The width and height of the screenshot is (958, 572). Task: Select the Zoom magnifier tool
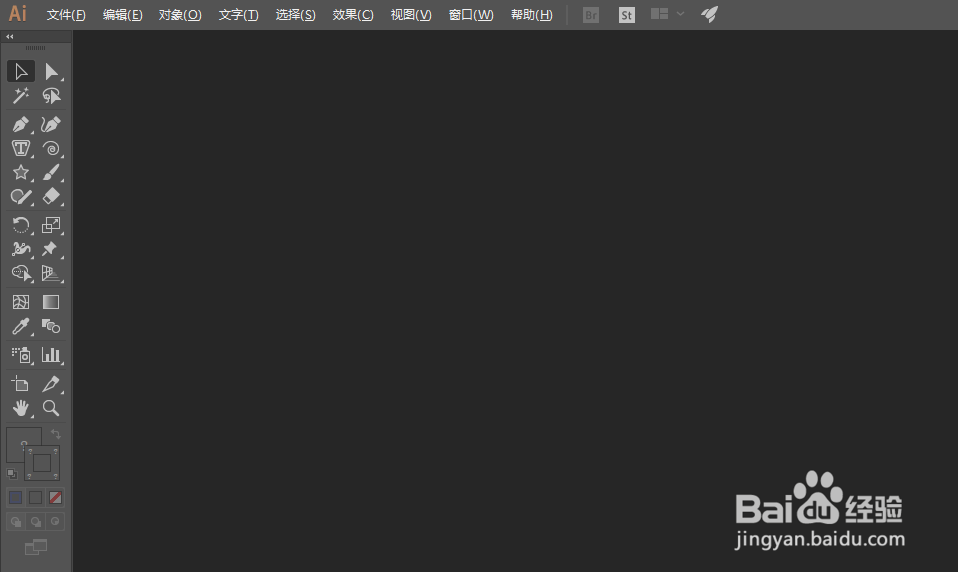(51, 408)
